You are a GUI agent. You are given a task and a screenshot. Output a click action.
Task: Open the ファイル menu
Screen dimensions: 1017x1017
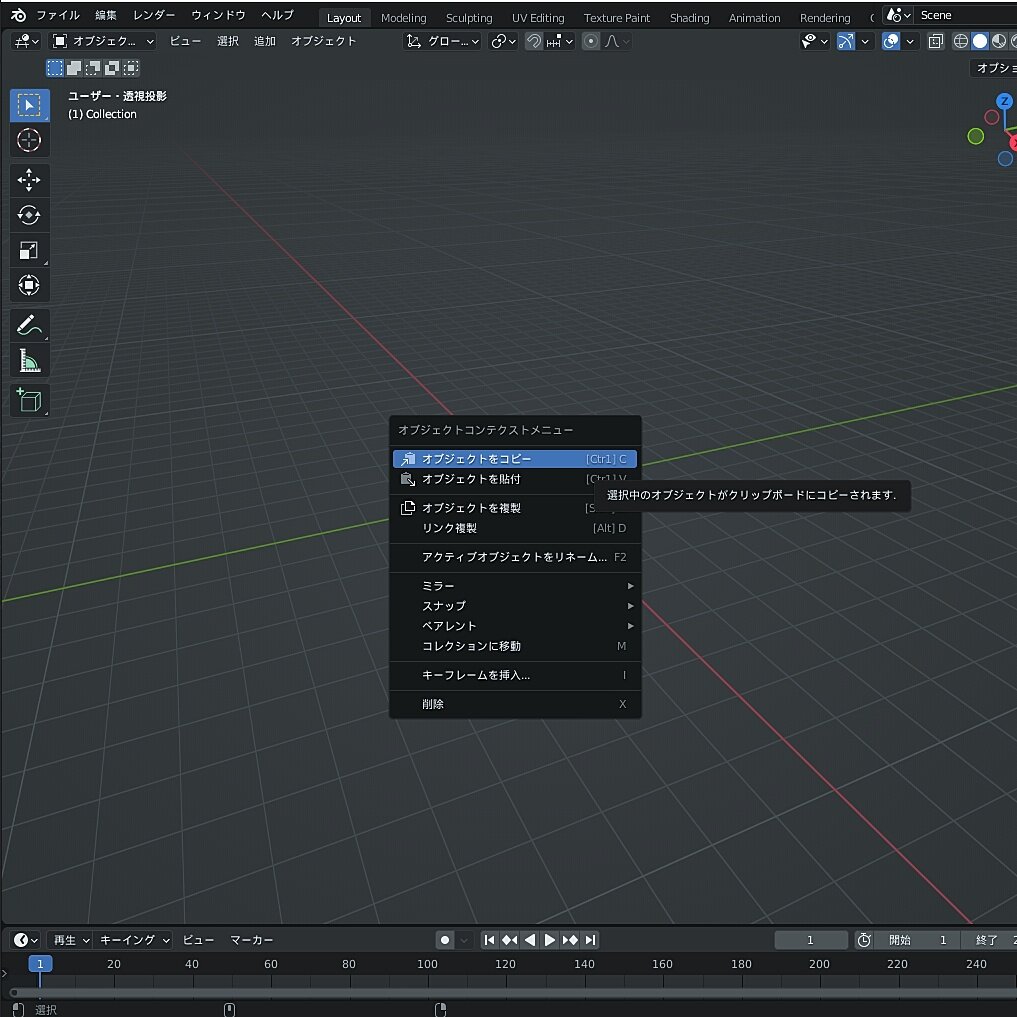(x=58, y=15)
